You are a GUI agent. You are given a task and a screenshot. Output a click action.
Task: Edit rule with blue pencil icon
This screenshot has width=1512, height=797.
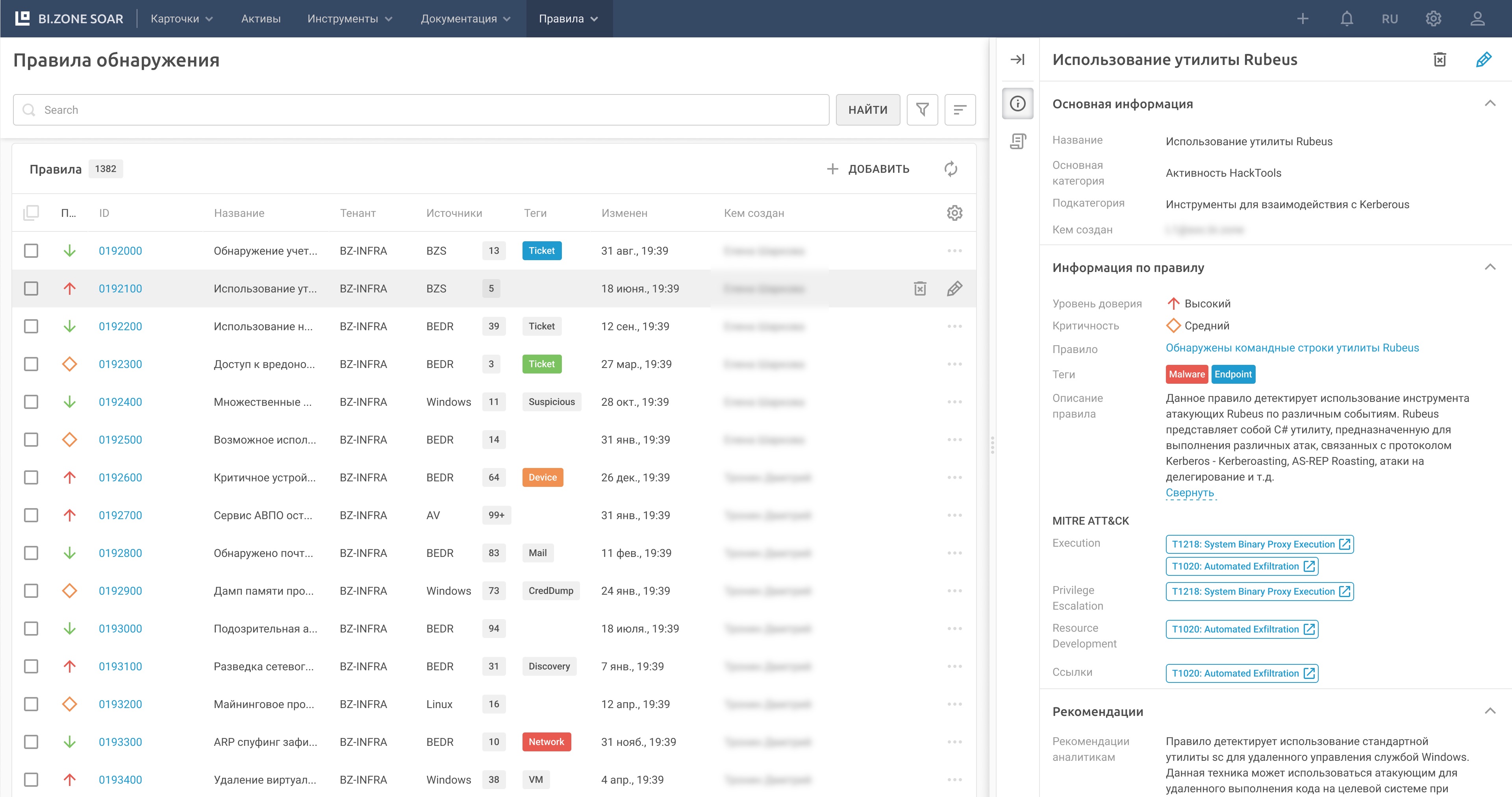pos(1483,59)
